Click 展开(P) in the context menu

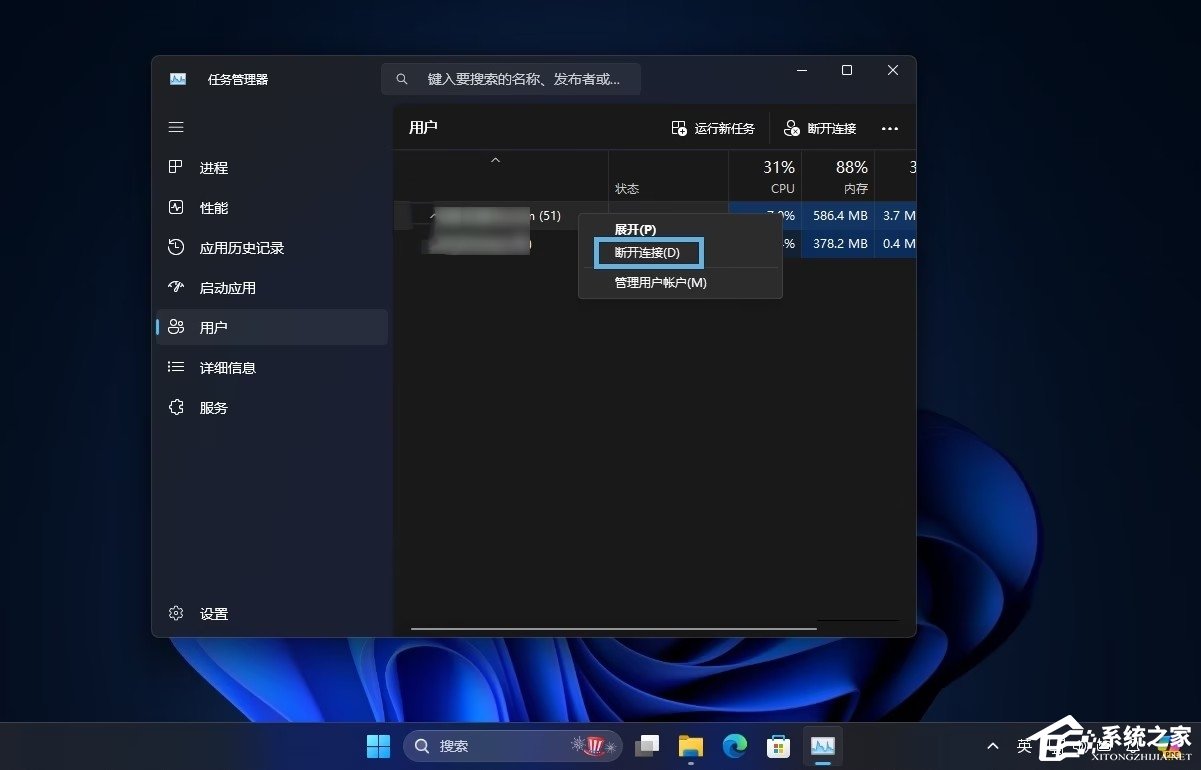(635, 230)
